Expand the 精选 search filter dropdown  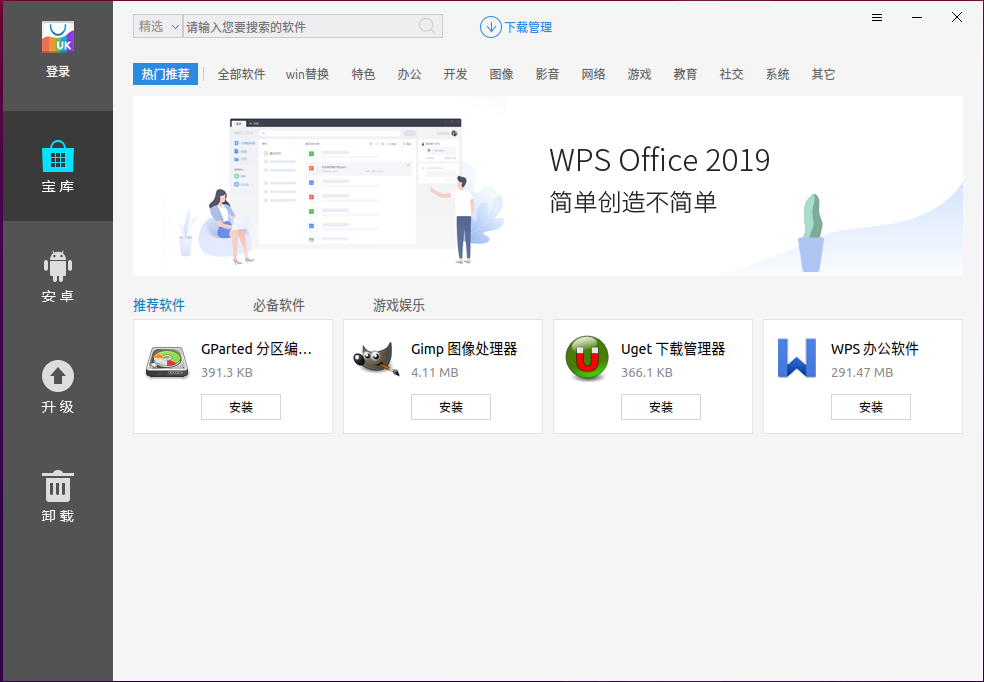coord(158,26)
